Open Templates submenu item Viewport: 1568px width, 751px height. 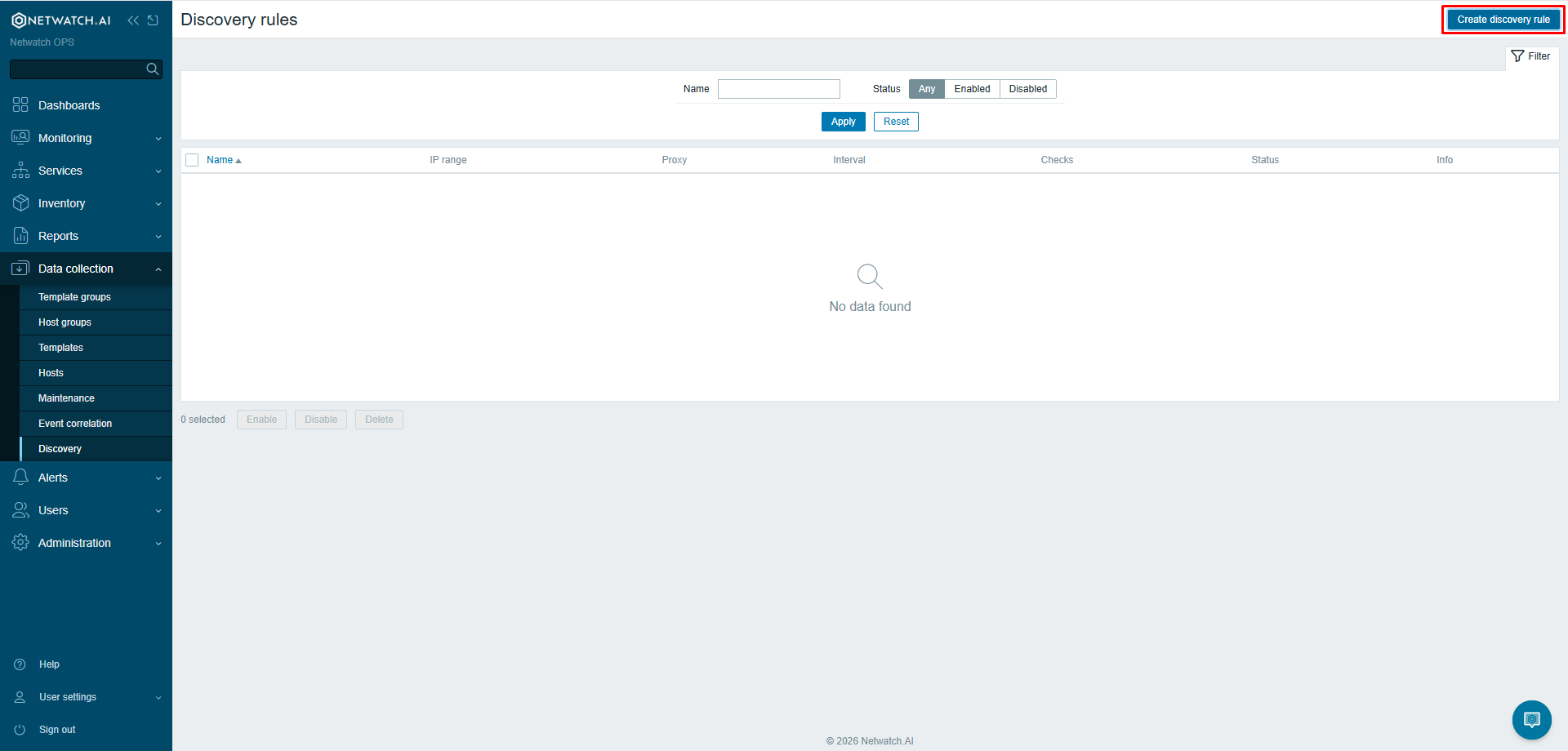pos(96,348)
